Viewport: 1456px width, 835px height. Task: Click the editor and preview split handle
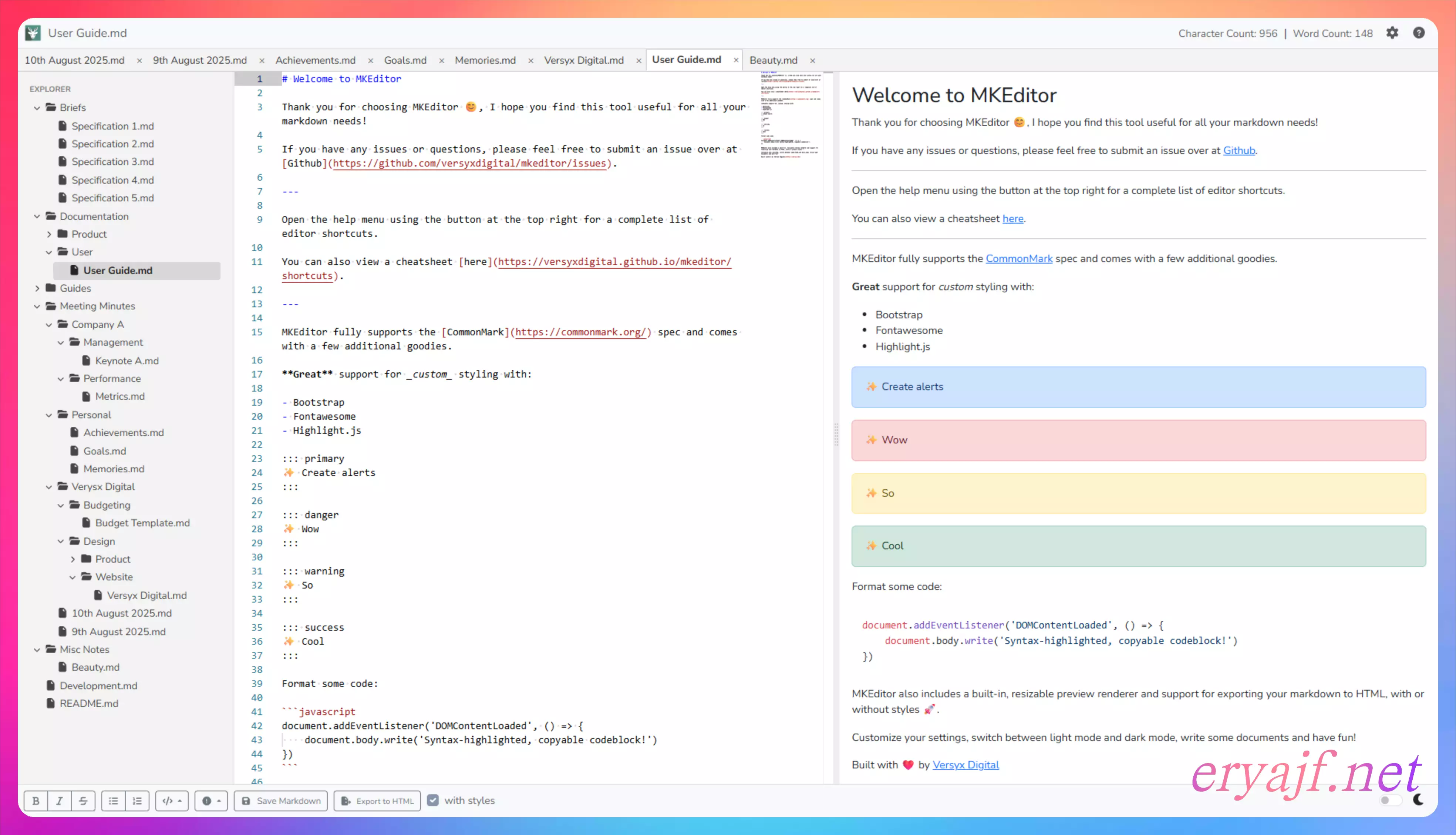pyautogui.click(x=836, y=434)
